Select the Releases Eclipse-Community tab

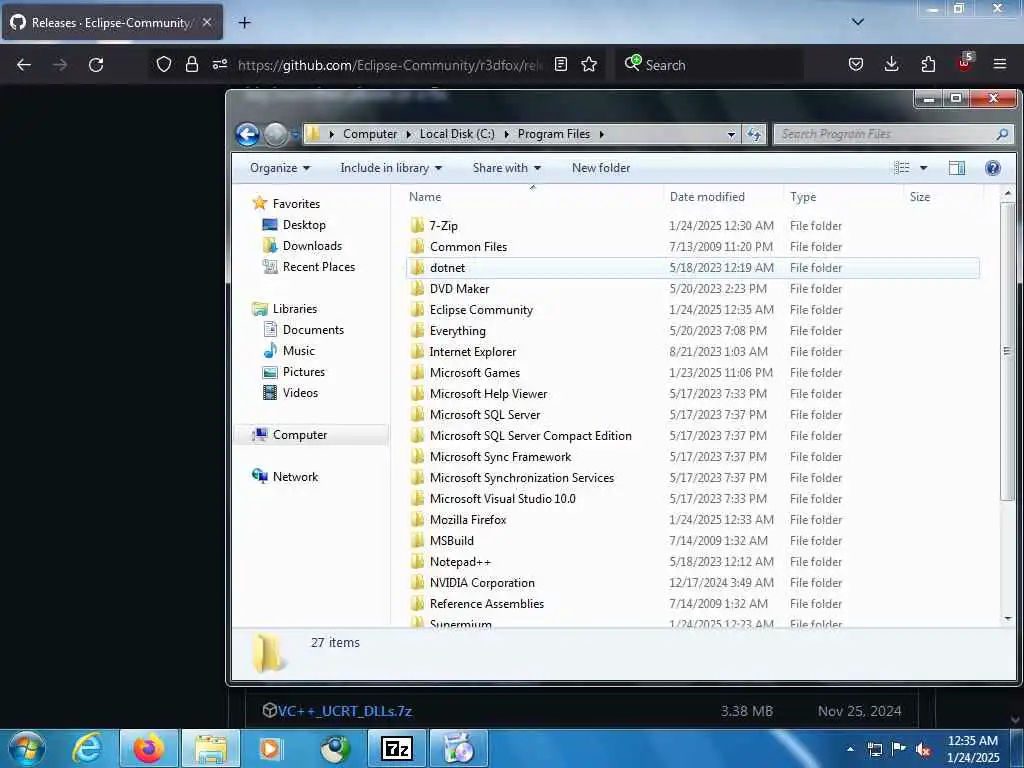[112, 22]
